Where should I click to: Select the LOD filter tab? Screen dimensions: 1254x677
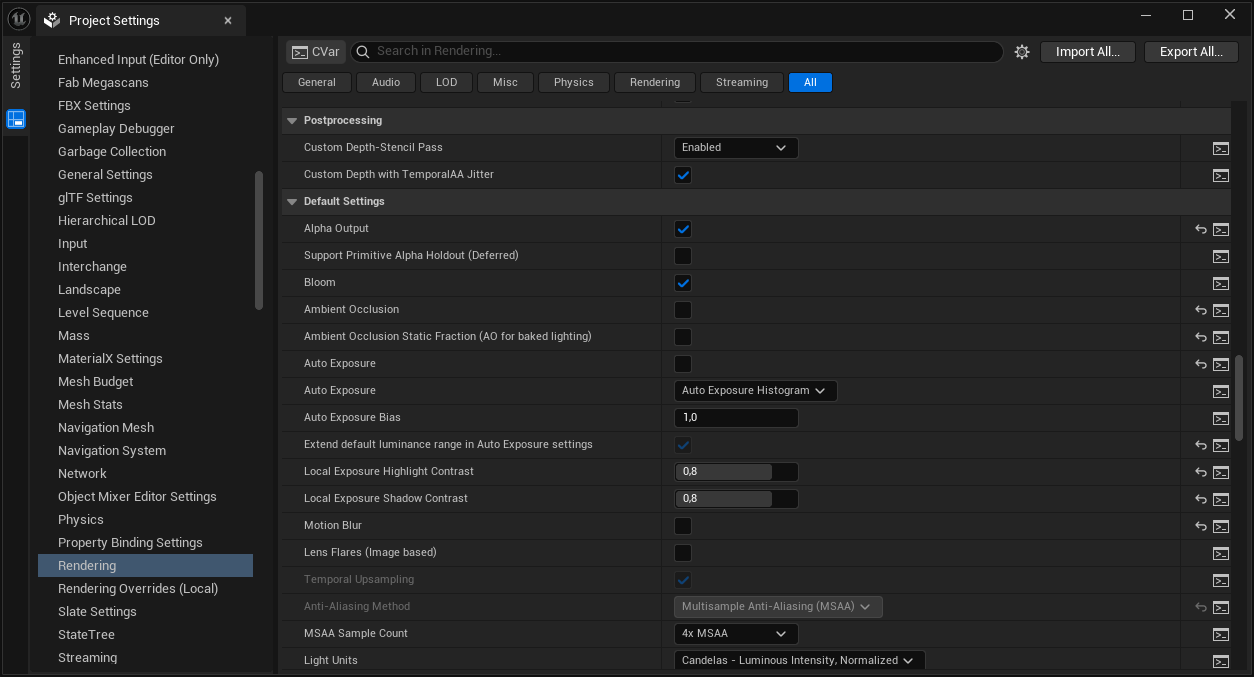tap(447, 83)
